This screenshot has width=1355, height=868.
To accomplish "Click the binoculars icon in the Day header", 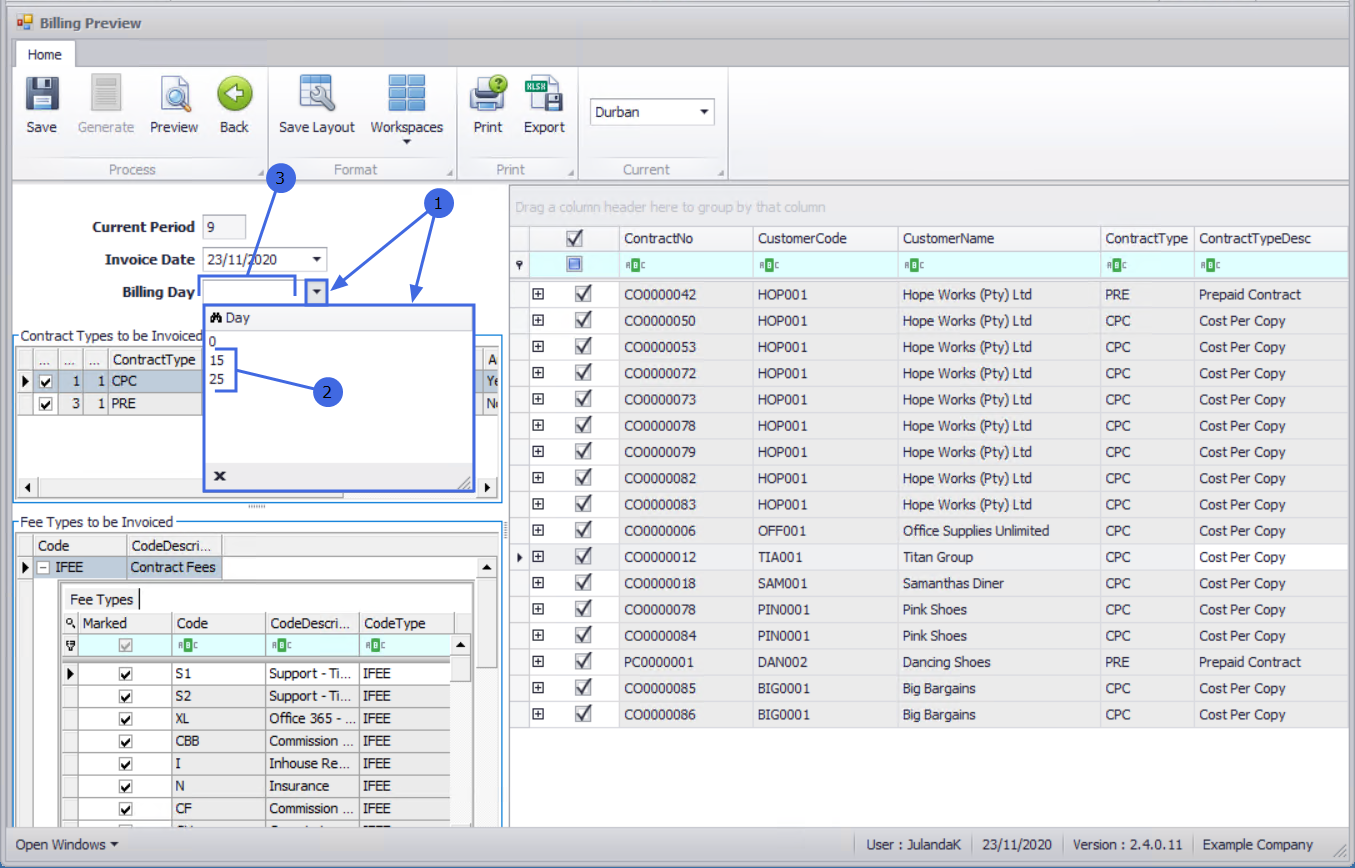I will tap(216, 317).
